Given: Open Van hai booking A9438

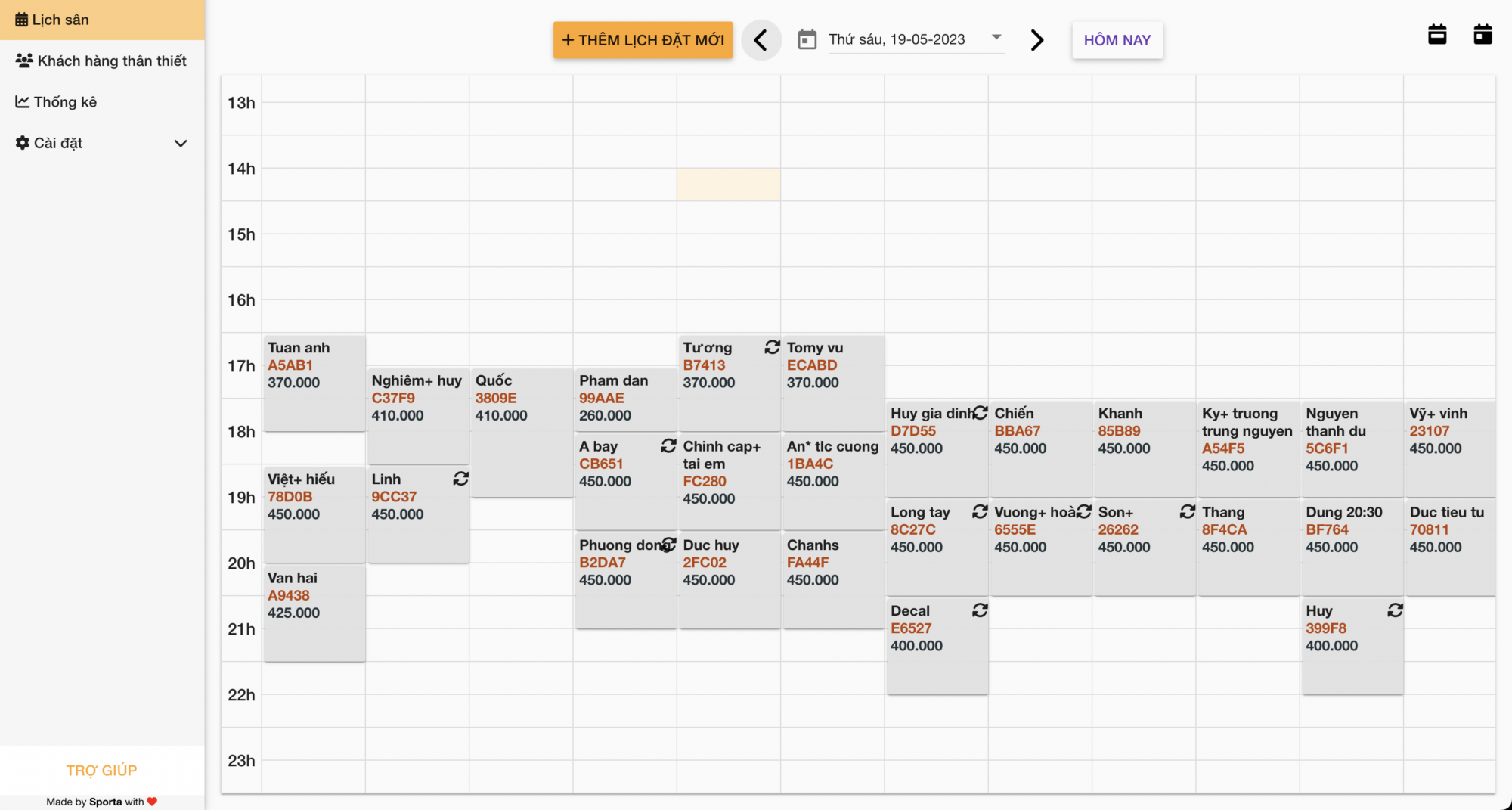Looking at the screenshot, I should [314, 613].
